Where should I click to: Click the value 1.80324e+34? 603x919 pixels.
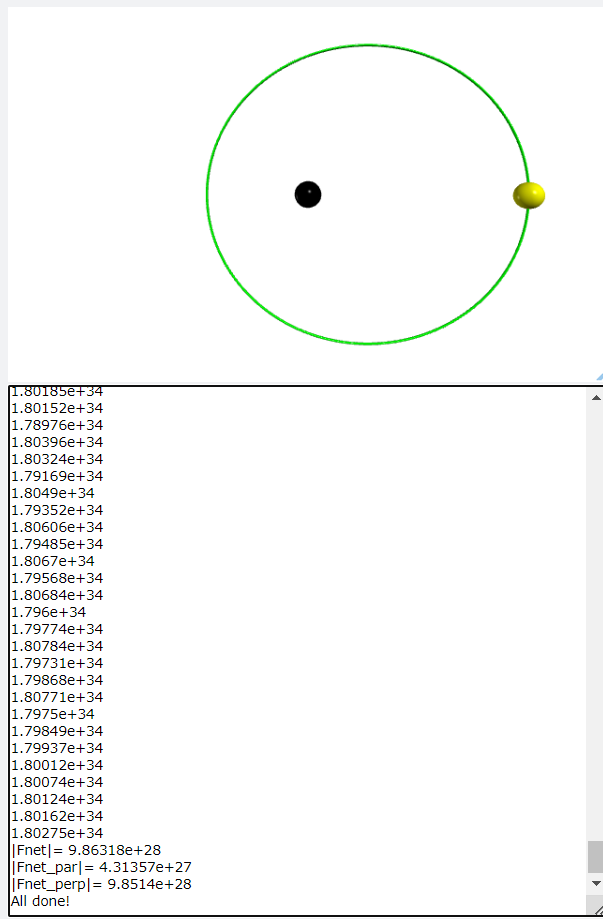coord(57,459)
